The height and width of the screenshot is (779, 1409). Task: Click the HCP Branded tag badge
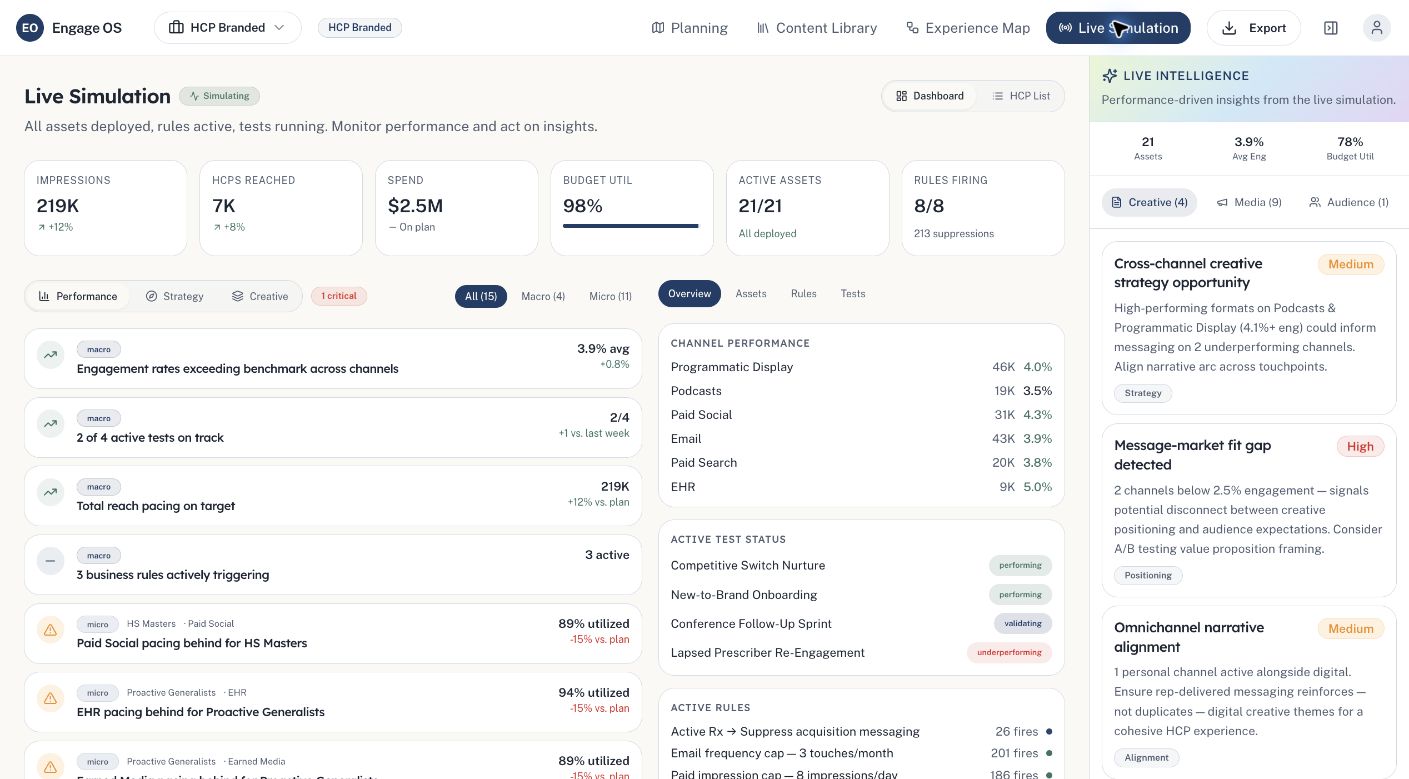[360, 28]
